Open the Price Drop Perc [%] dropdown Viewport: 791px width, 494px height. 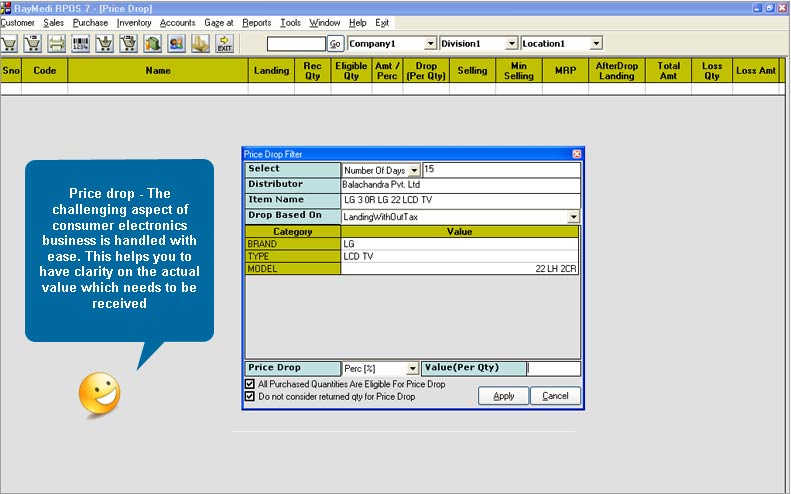[413, 369]
